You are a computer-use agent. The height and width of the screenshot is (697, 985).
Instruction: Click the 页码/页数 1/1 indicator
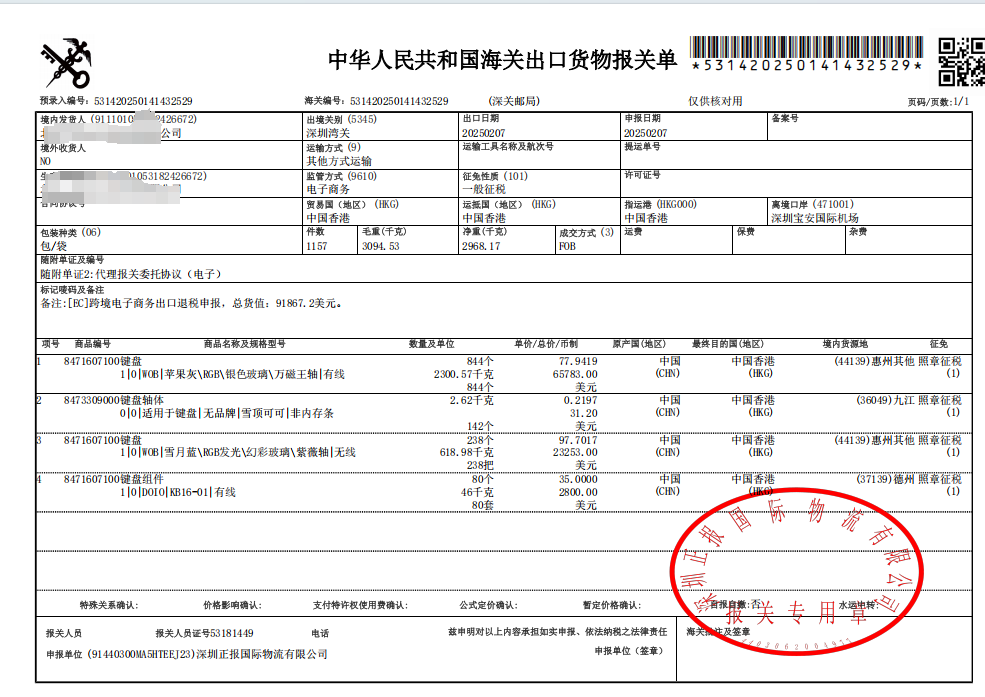point(952,101)
